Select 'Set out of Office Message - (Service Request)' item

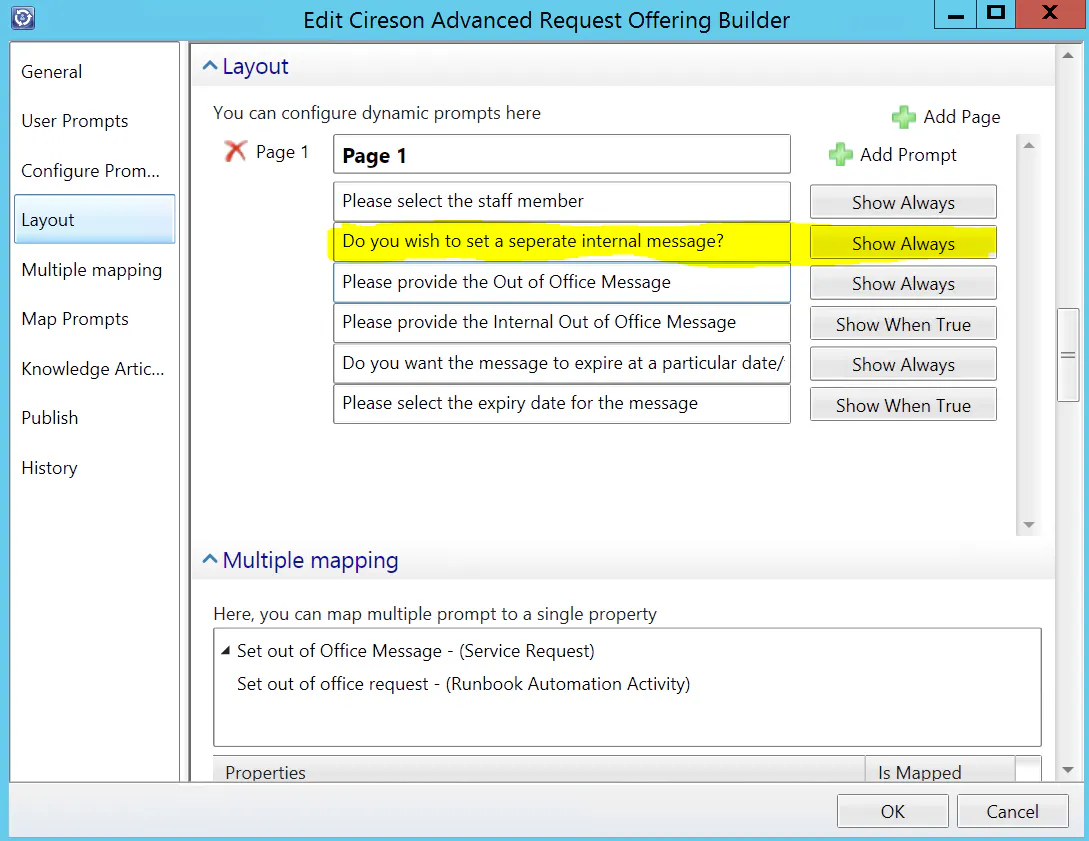(x=415, y=651)
